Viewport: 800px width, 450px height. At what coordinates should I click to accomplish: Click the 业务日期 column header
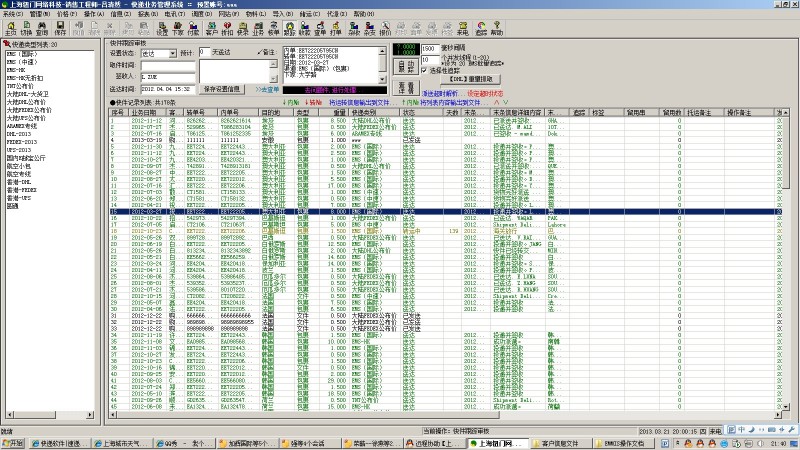(146, 112)
